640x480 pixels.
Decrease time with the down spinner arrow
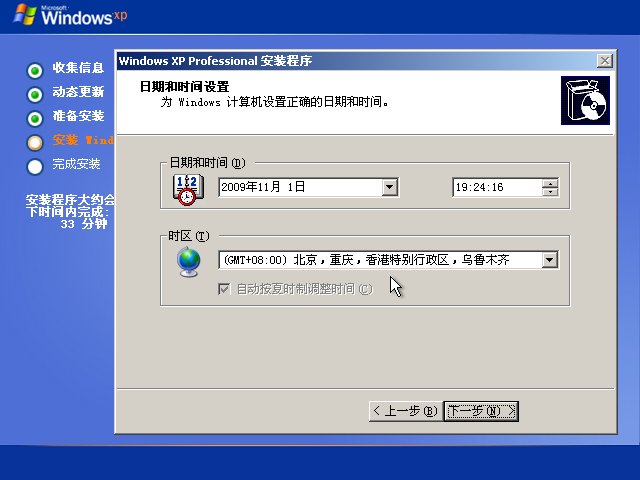[x=550, y=191]
